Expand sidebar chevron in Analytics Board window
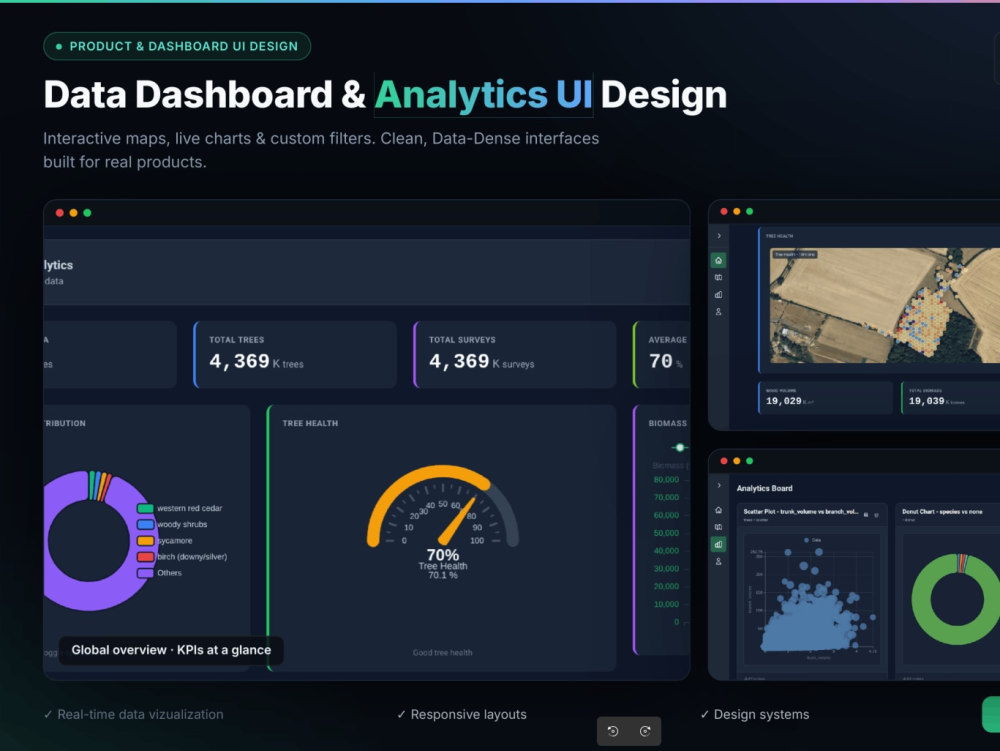 pos(719,486)
